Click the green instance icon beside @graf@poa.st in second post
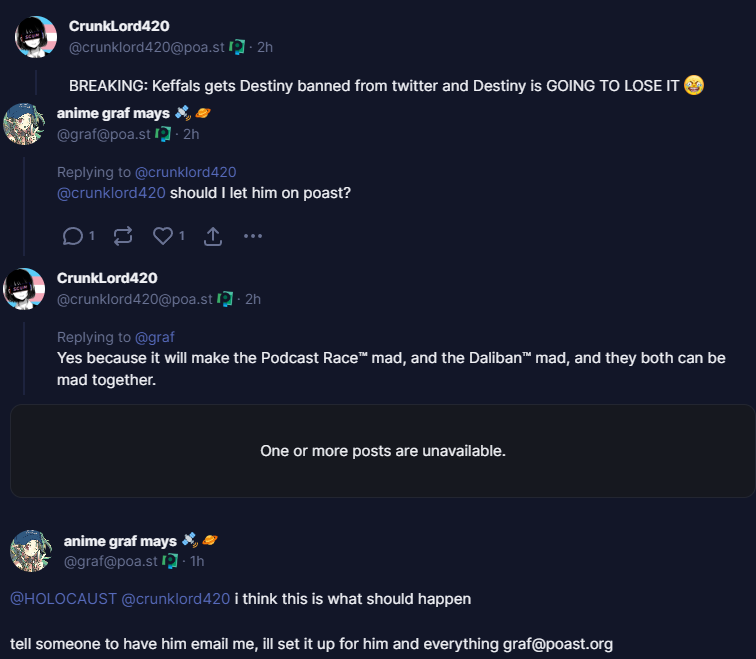Screen dimensions: 756x659 click(163, 134)
